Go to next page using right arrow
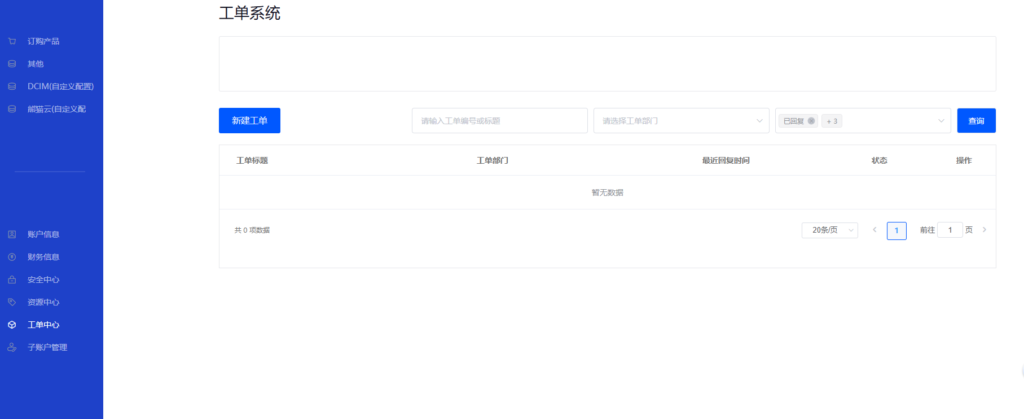 click(x=984, y=230)
